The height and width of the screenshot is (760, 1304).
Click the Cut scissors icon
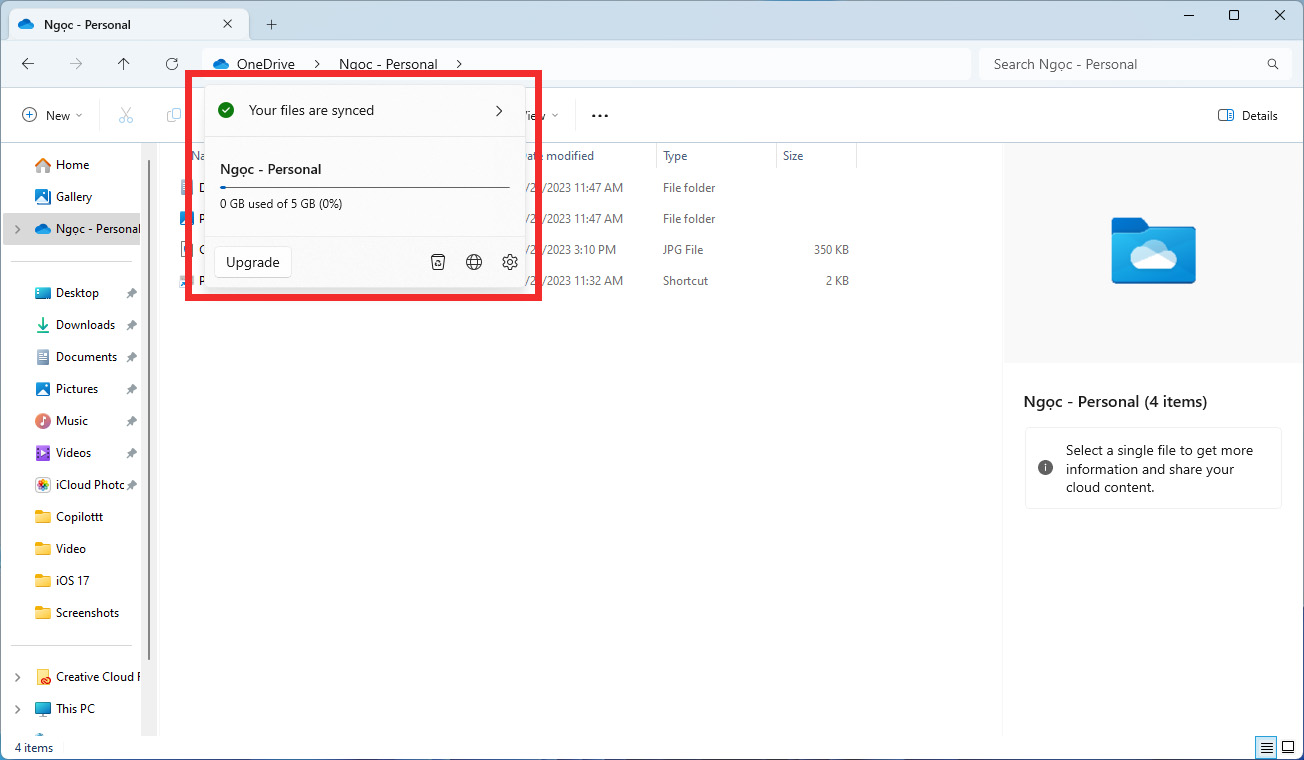[x=126, y=115]
